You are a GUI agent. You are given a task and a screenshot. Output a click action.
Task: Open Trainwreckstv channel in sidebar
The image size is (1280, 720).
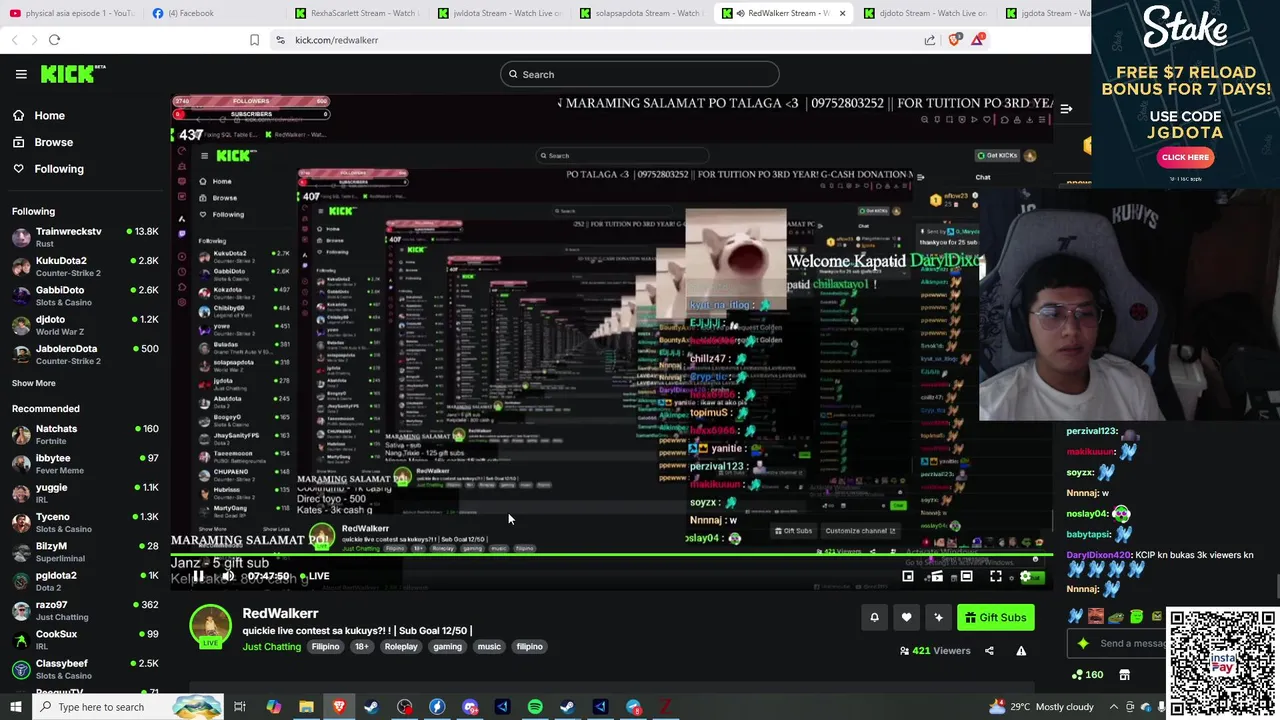(85, 237)
